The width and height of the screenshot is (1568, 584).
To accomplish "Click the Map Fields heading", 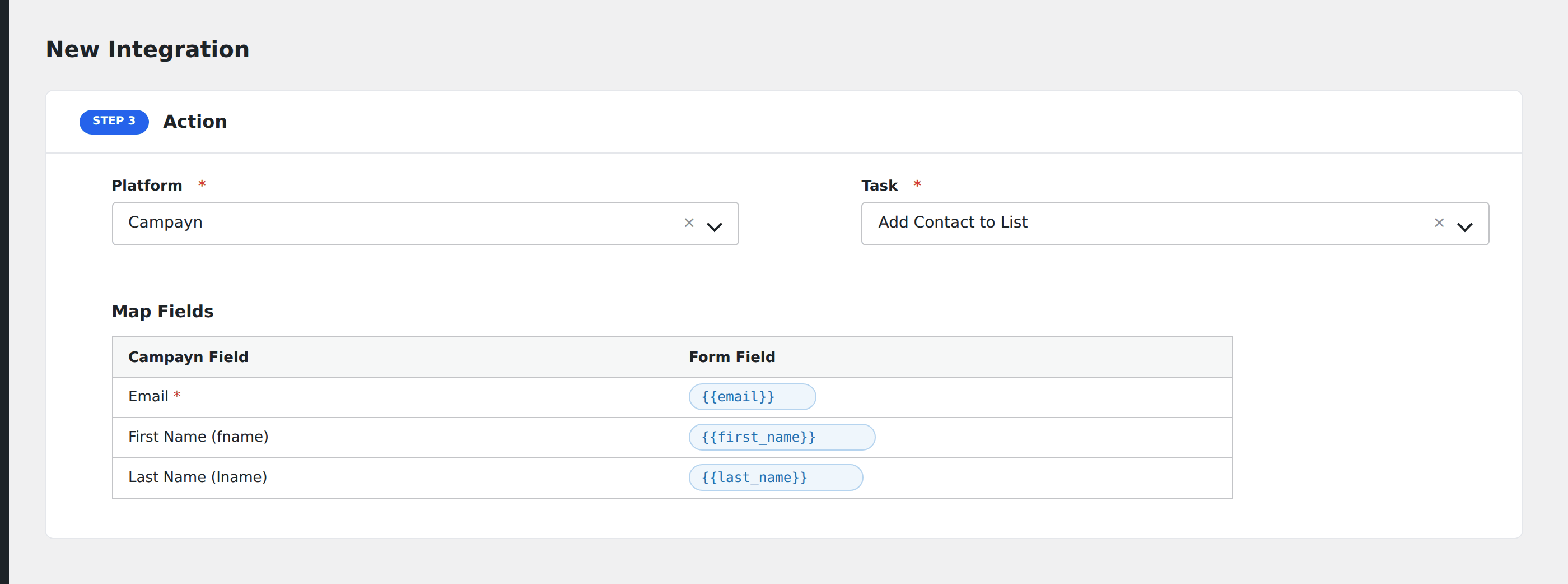I will click(x=162, y=311).
